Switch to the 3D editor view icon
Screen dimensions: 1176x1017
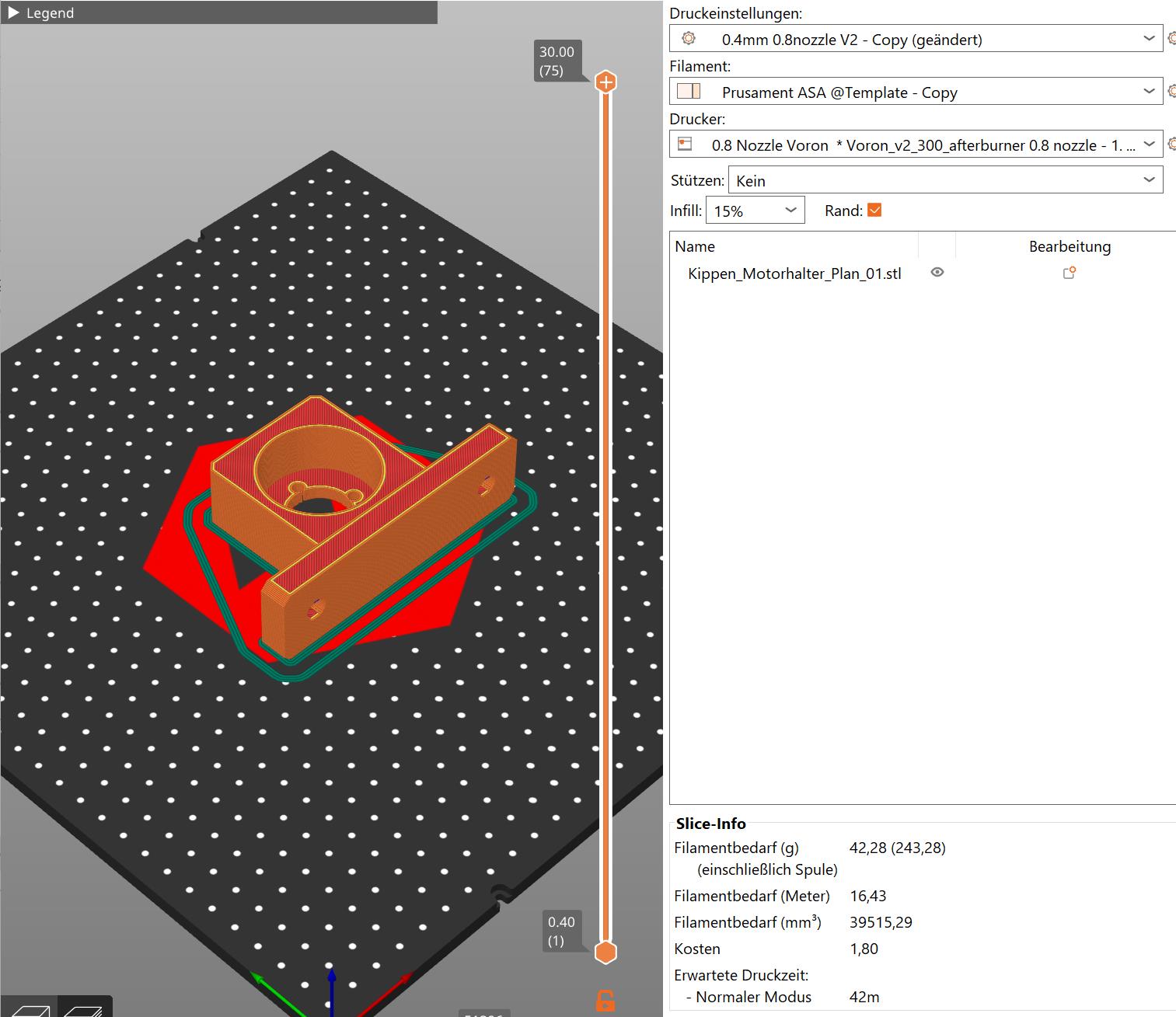pos(28,1008)
